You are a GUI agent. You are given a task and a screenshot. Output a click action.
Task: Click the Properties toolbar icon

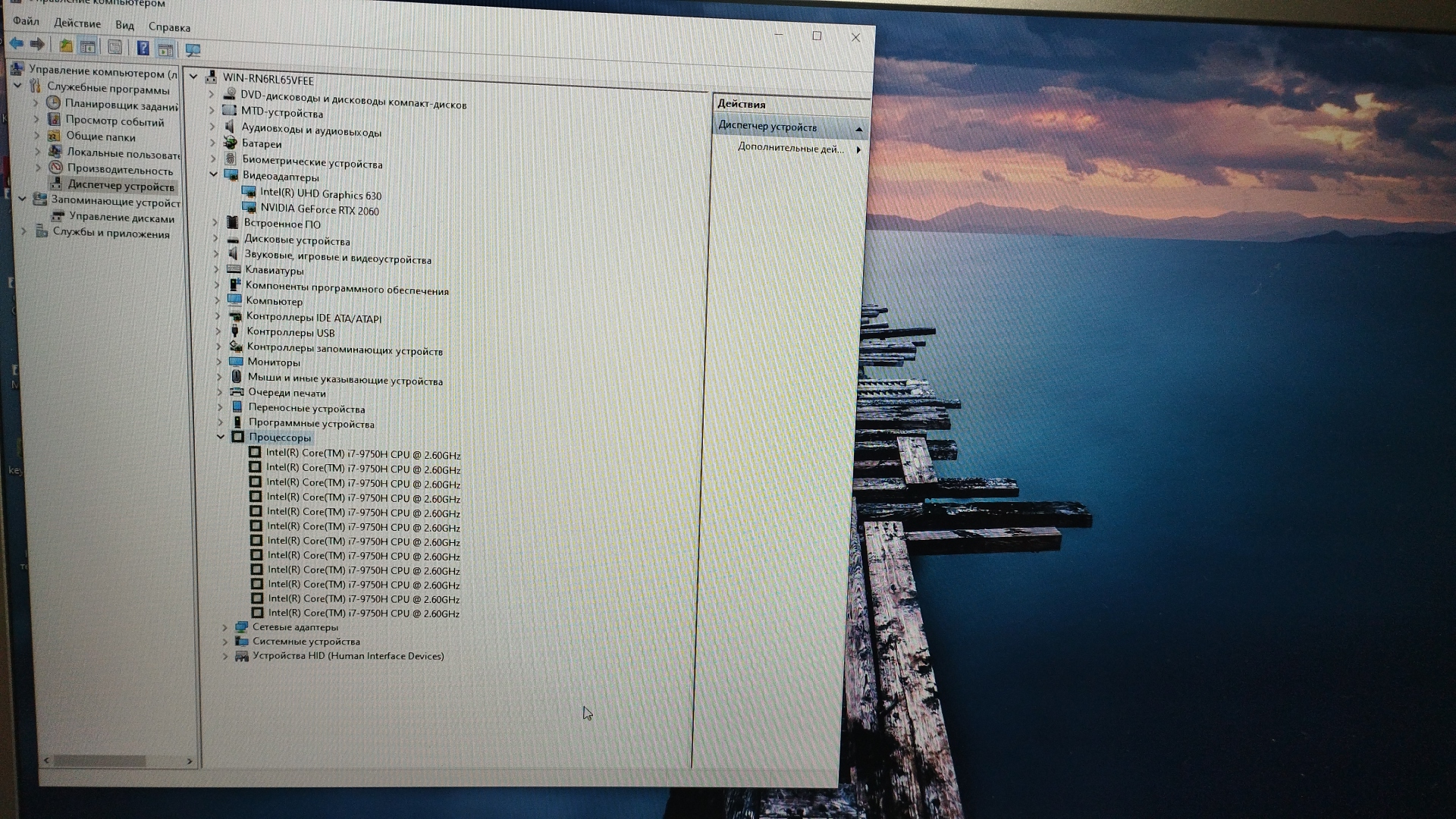tap(115, 48)
